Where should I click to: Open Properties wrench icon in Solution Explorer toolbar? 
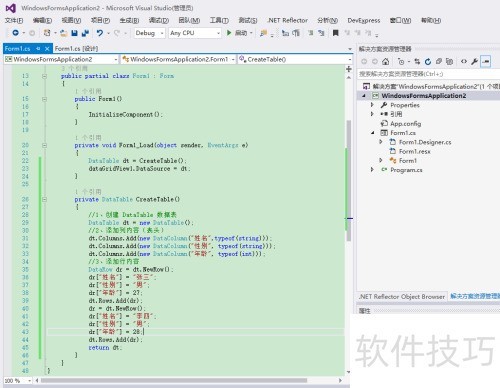[x=474, y=61]
